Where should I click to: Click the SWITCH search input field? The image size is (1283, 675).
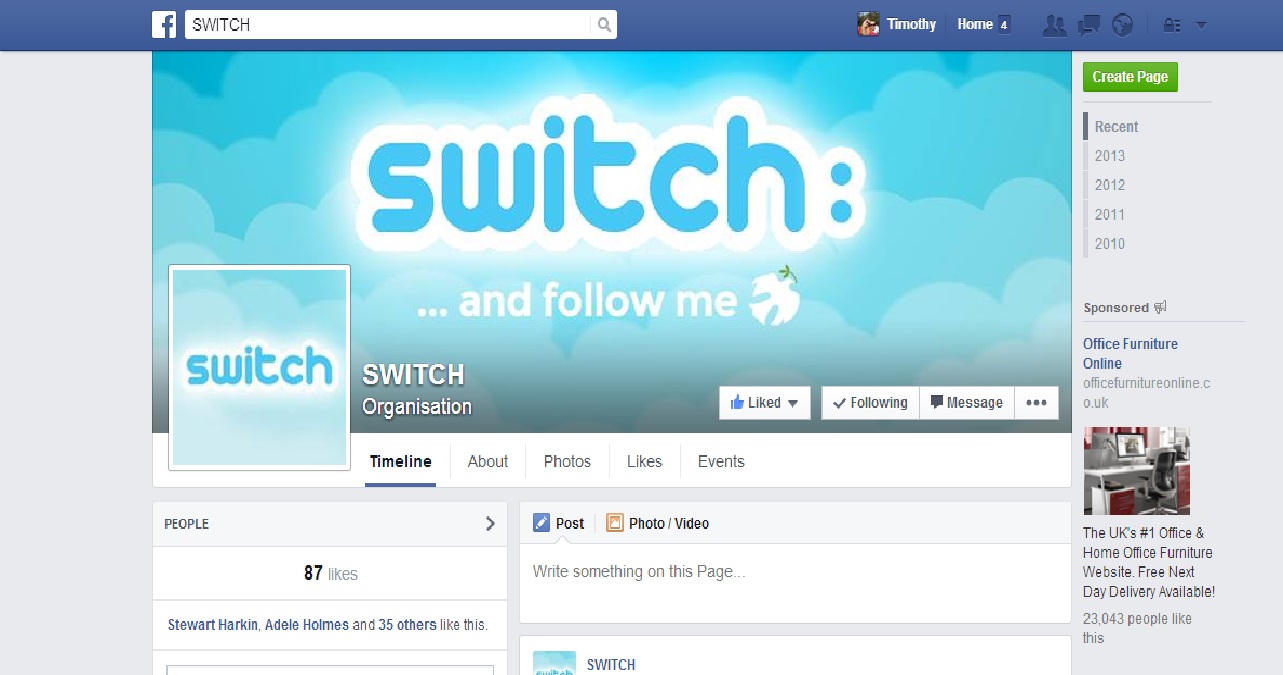coord(389,25)
